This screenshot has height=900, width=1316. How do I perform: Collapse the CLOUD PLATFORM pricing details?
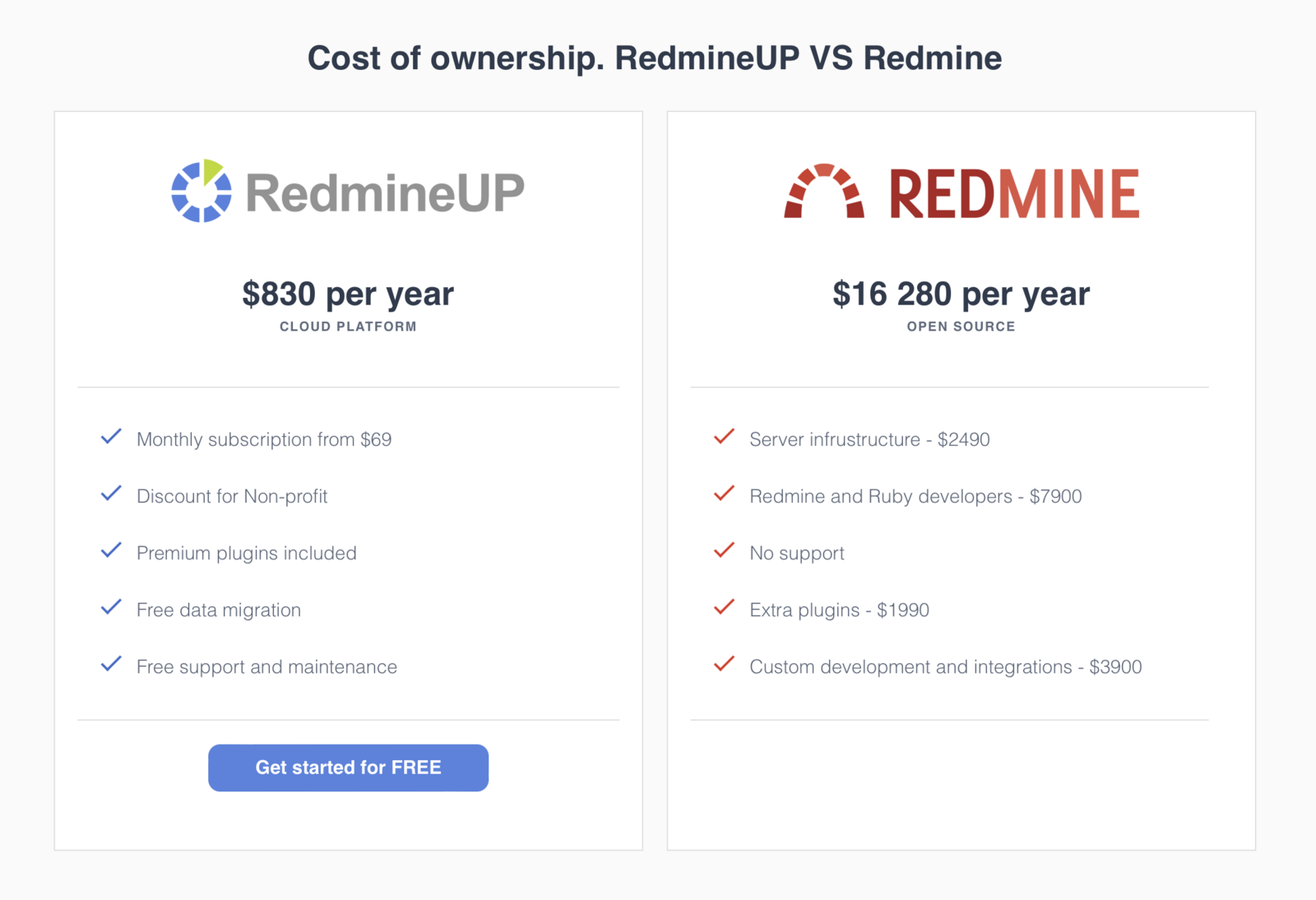pos(348,326)
